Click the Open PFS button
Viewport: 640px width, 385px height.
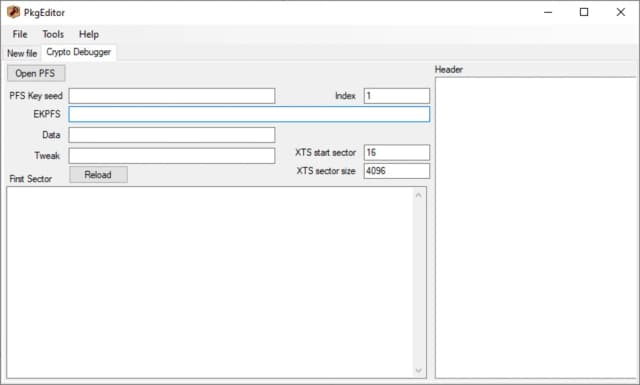[36, 73]
